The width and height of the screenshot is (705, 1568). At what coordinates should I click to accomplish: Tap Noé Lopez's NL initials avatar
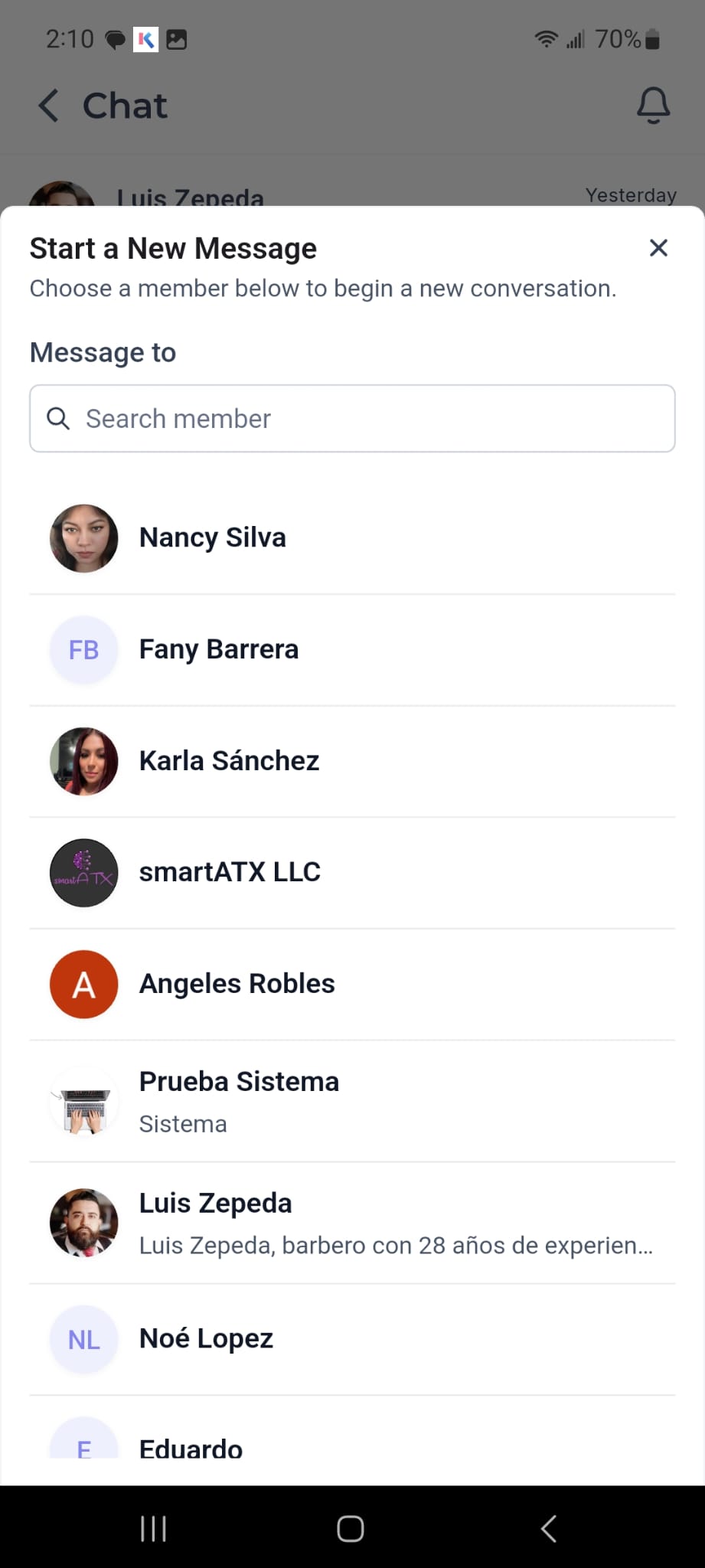[x=84, y=1339]
